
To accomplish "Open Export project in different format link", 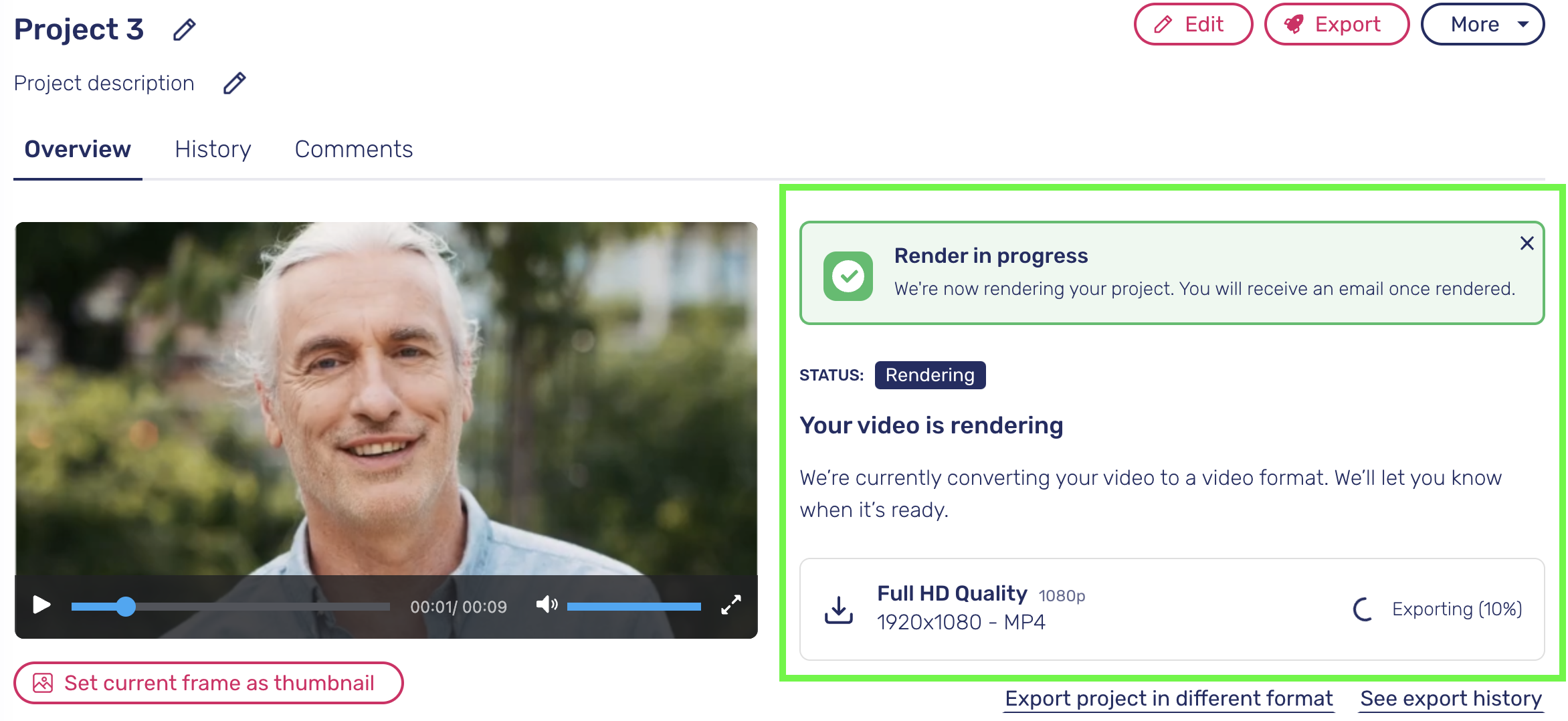I will point(1169,699).
